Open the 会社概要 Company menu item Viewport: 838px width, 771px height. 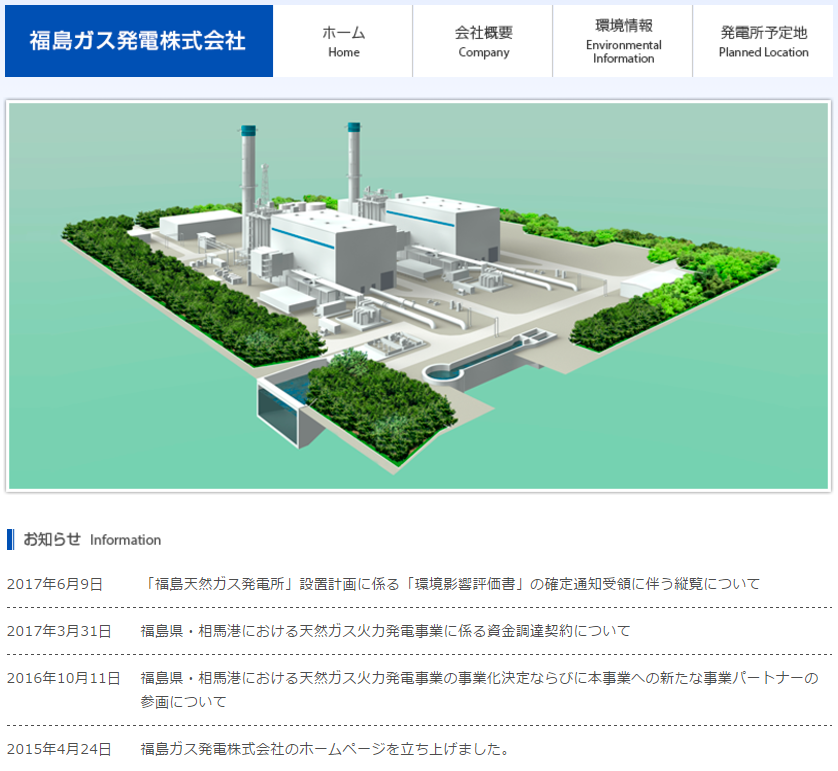483,41
